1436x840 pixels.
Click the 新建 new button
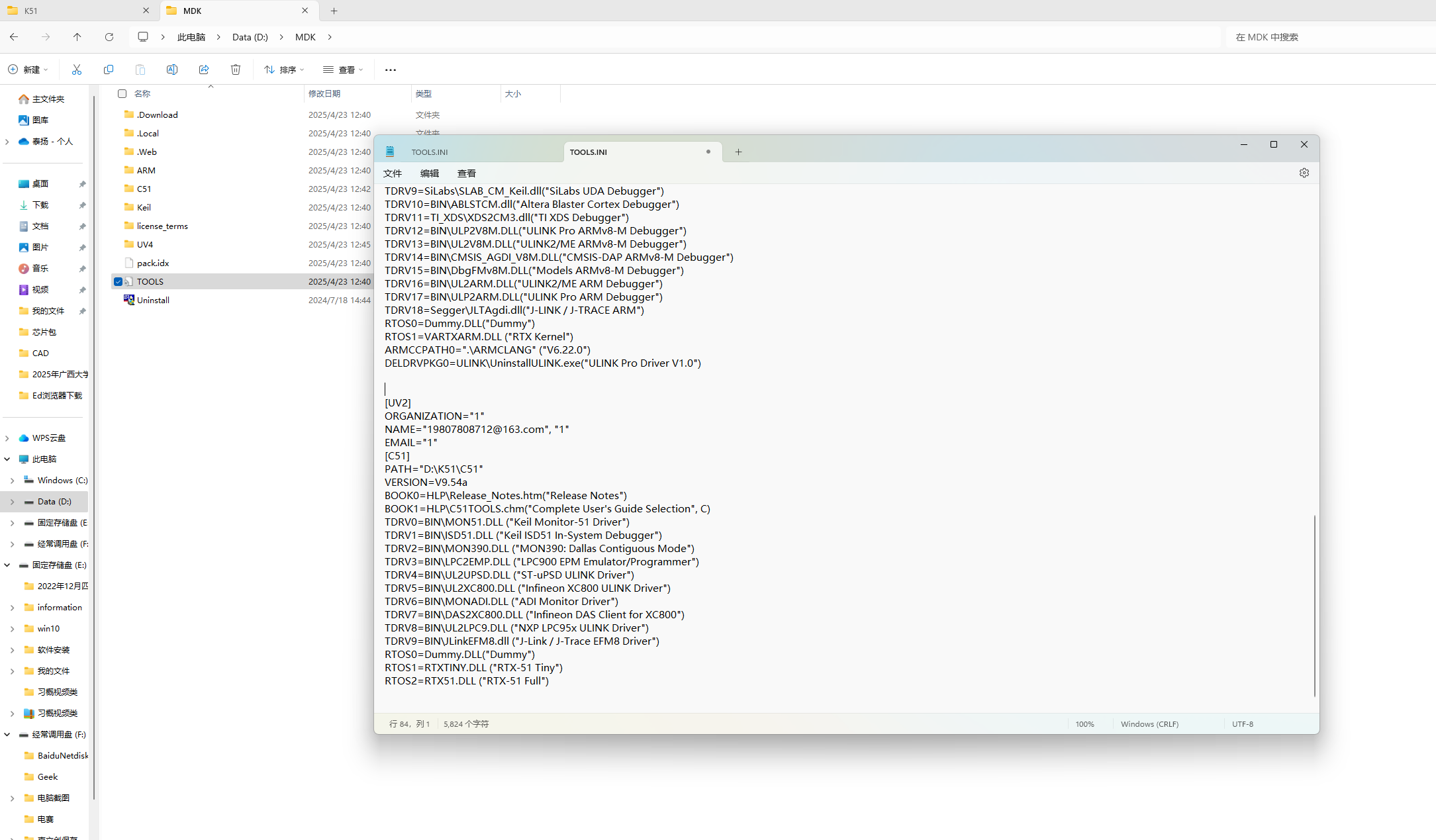coord(28,70)
